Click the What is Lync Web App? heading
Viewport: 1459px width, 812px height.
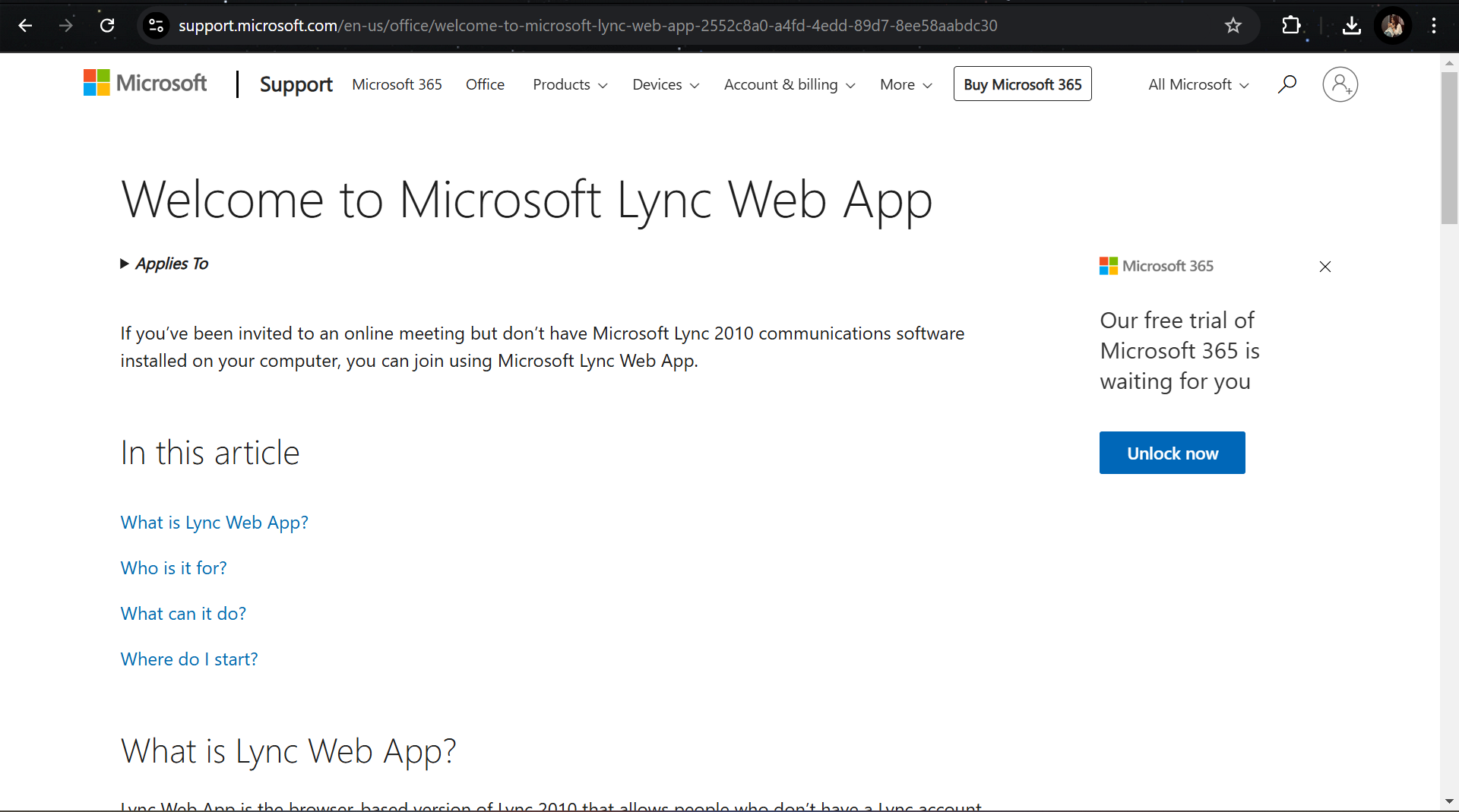tap(288, 751)
